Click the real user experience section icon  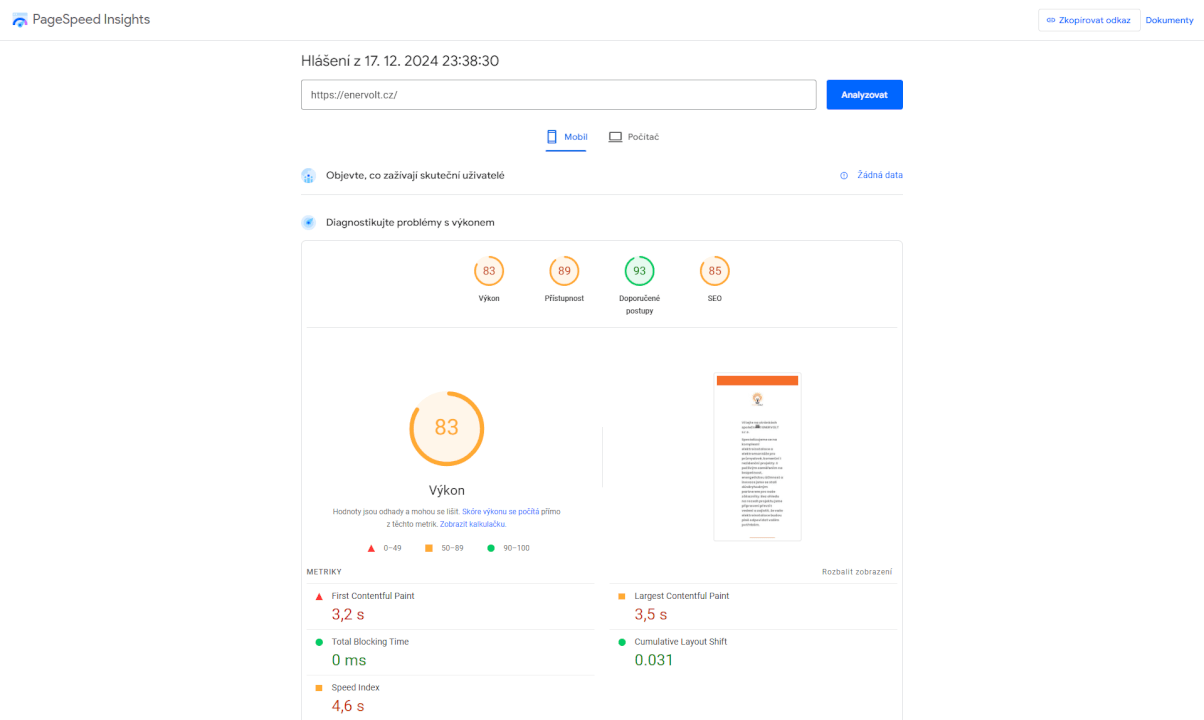(x=309, y=176)
